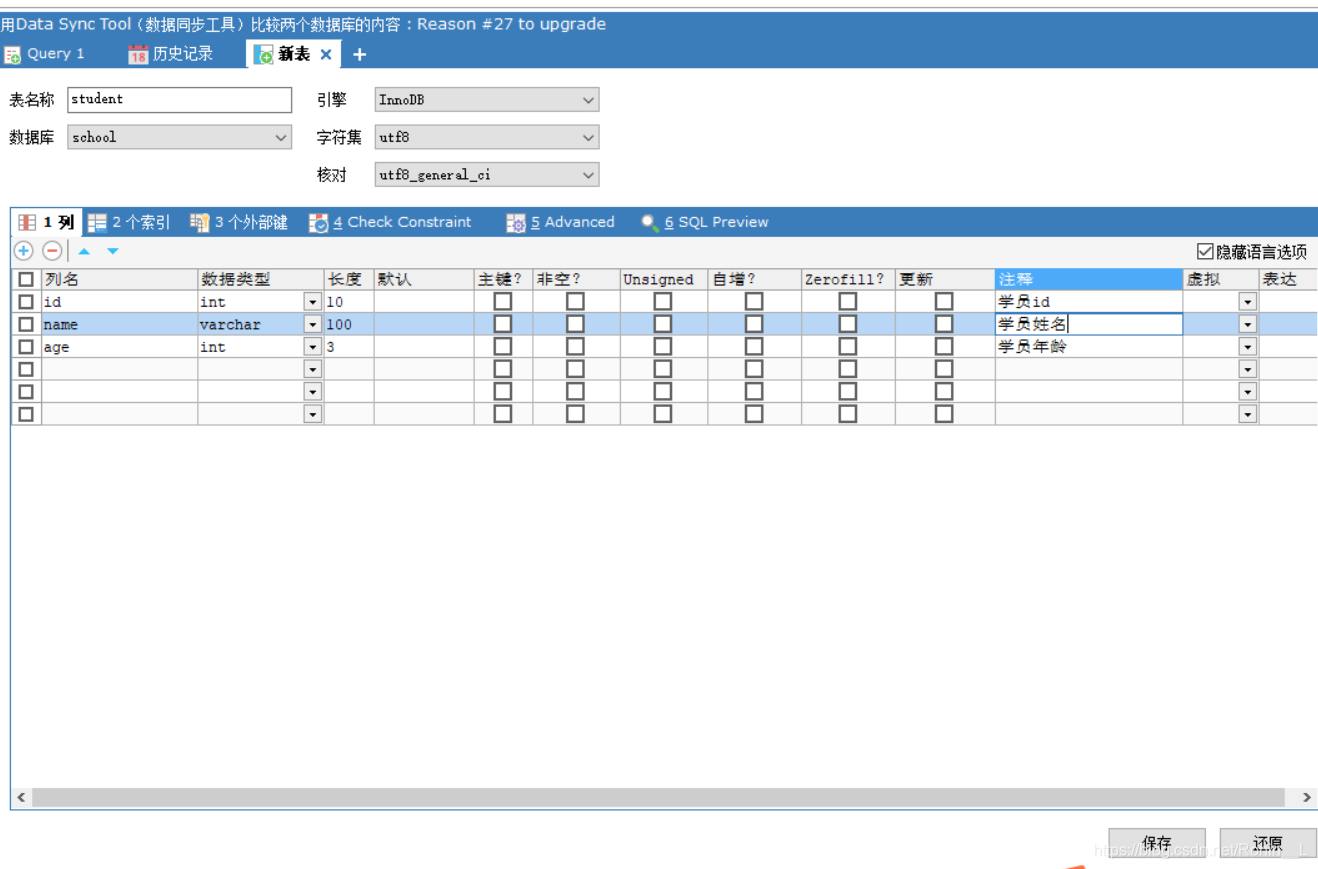Click the 注释 column header
The width and height of the screenshot is (1318, 869).
1089,279
